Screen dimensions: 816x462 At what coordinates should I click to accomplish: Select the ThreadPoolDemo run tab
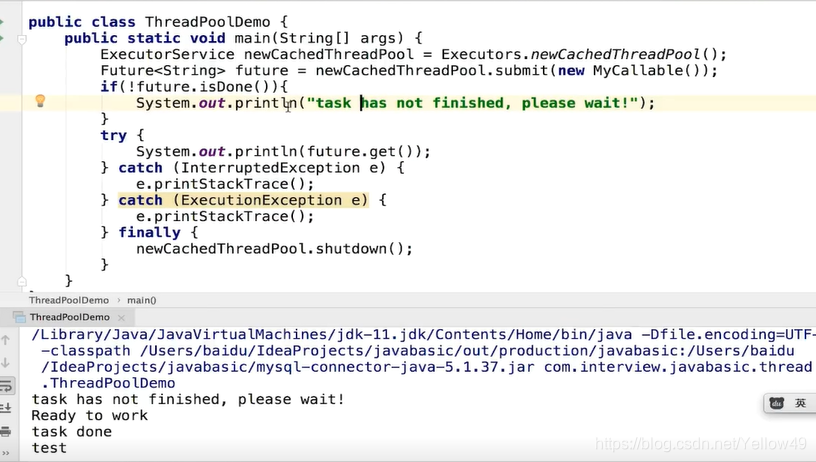[x=69, y=317]
